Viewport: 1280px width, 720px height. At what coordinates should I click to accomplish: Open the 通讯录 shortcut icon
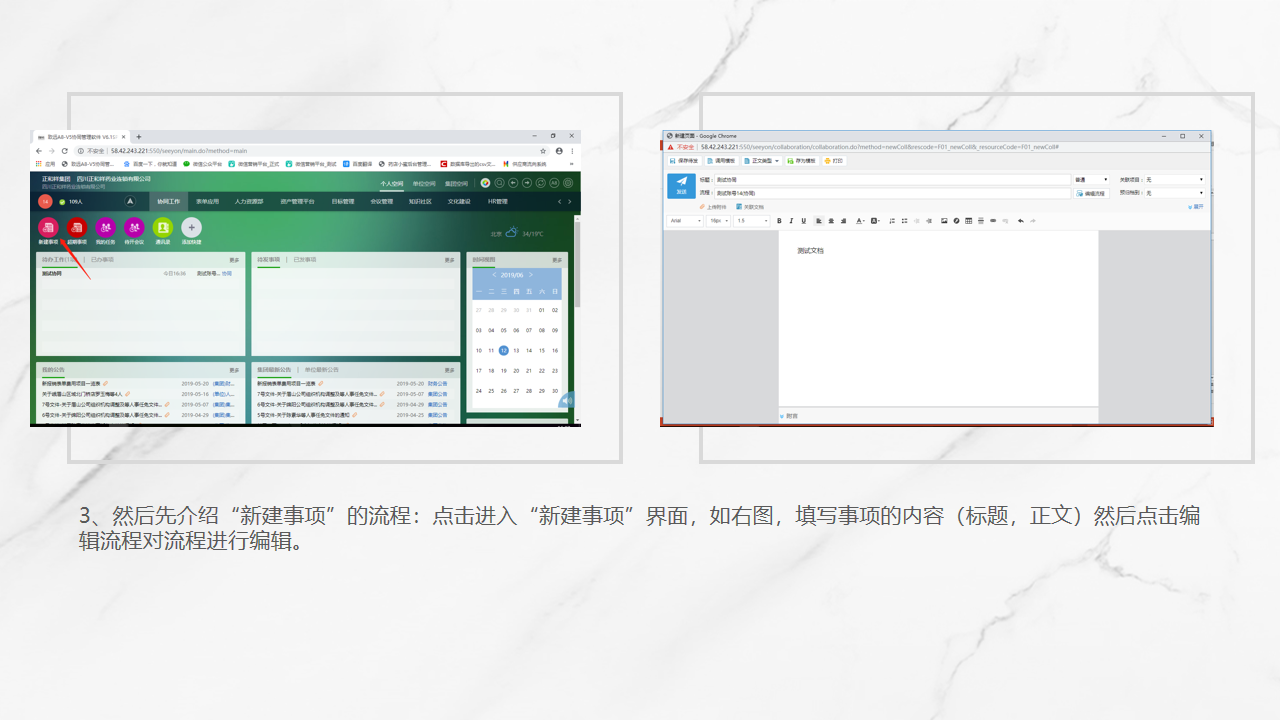point(162,229)
